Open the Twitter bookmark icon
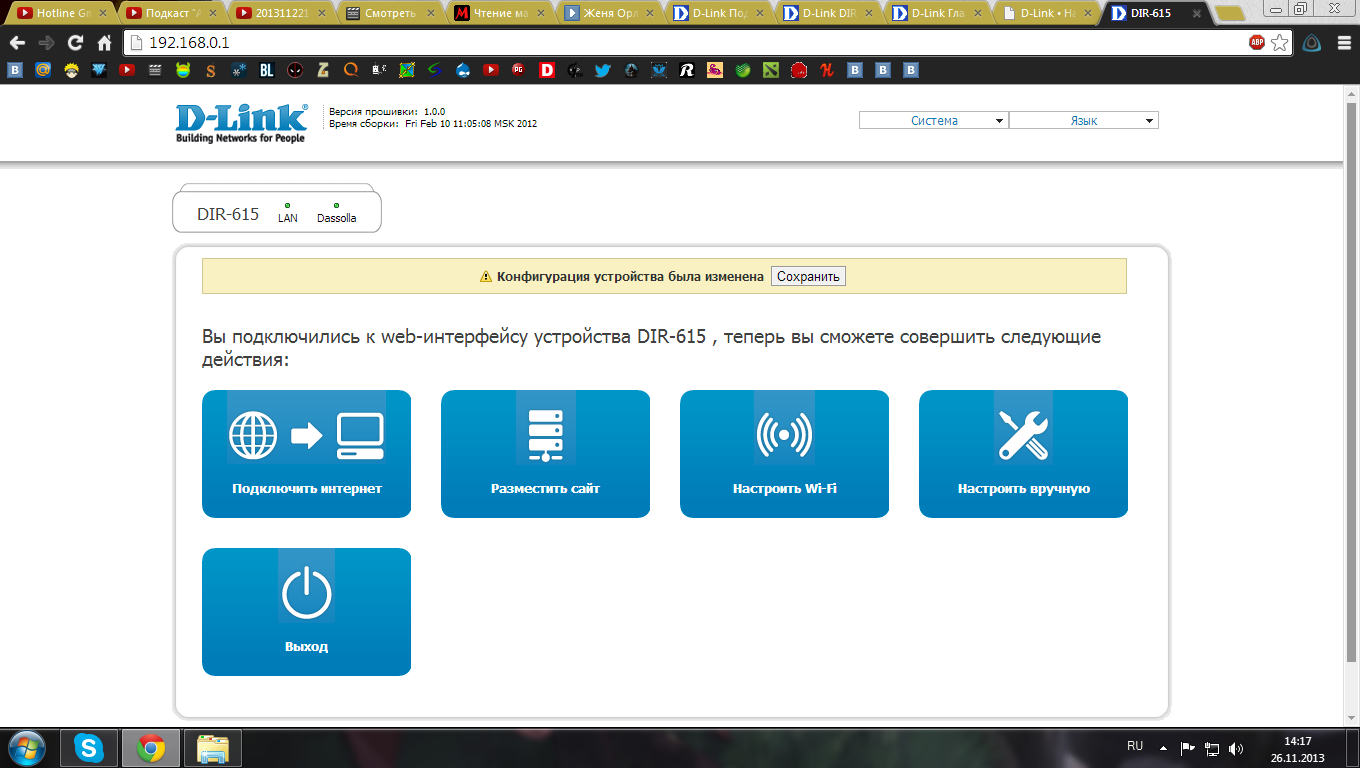 [x=602, y=71]
